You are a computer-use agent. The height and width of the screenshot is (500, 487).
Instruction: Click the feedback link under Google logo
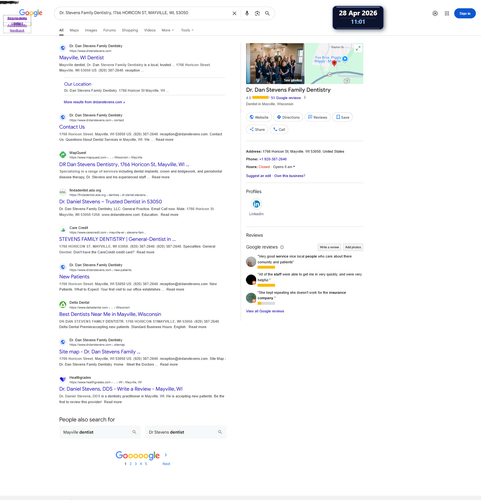[17, 31]
